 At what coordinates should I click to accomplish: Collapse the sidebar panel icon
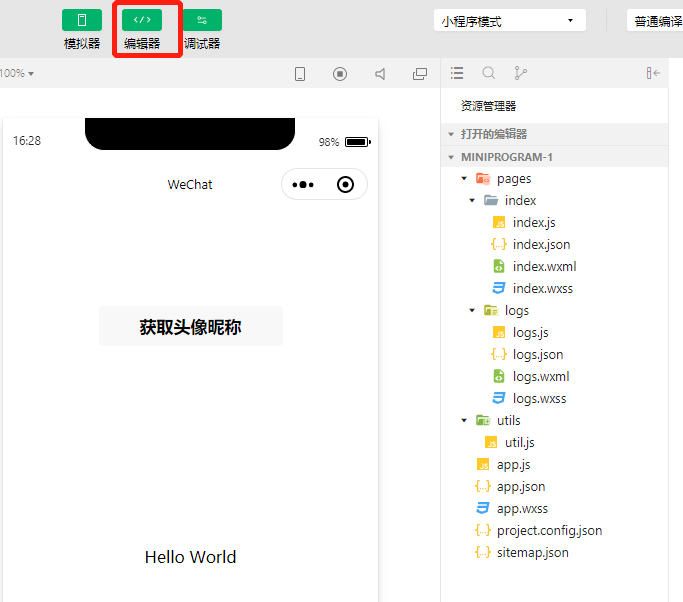pyautogui.click(x=653, y=73)
